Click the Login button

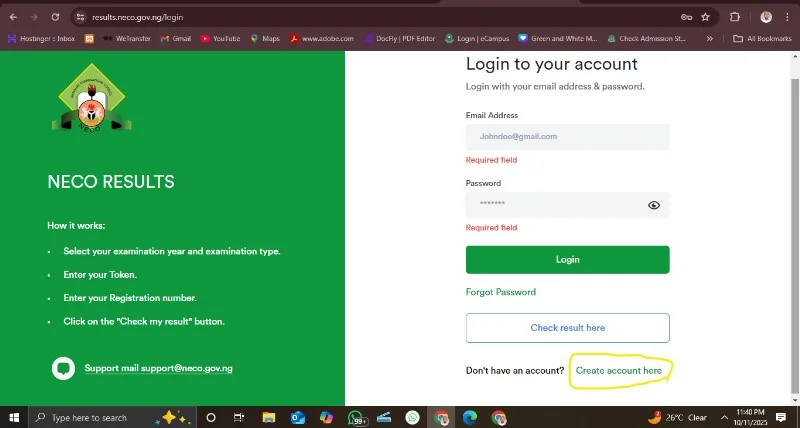pos(567,260)
